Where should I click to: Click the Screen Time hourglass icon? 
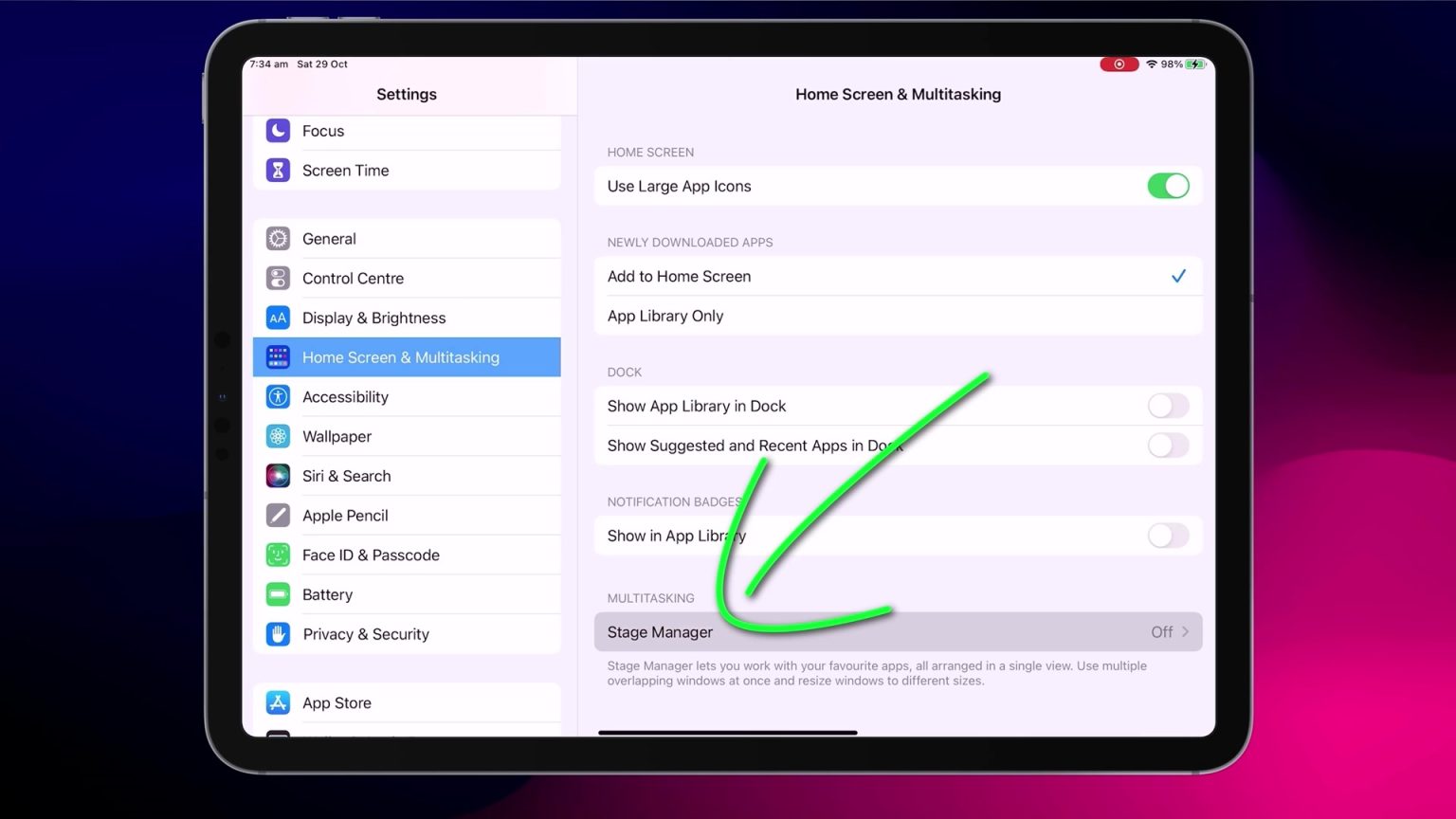click(x=278, y=170)
